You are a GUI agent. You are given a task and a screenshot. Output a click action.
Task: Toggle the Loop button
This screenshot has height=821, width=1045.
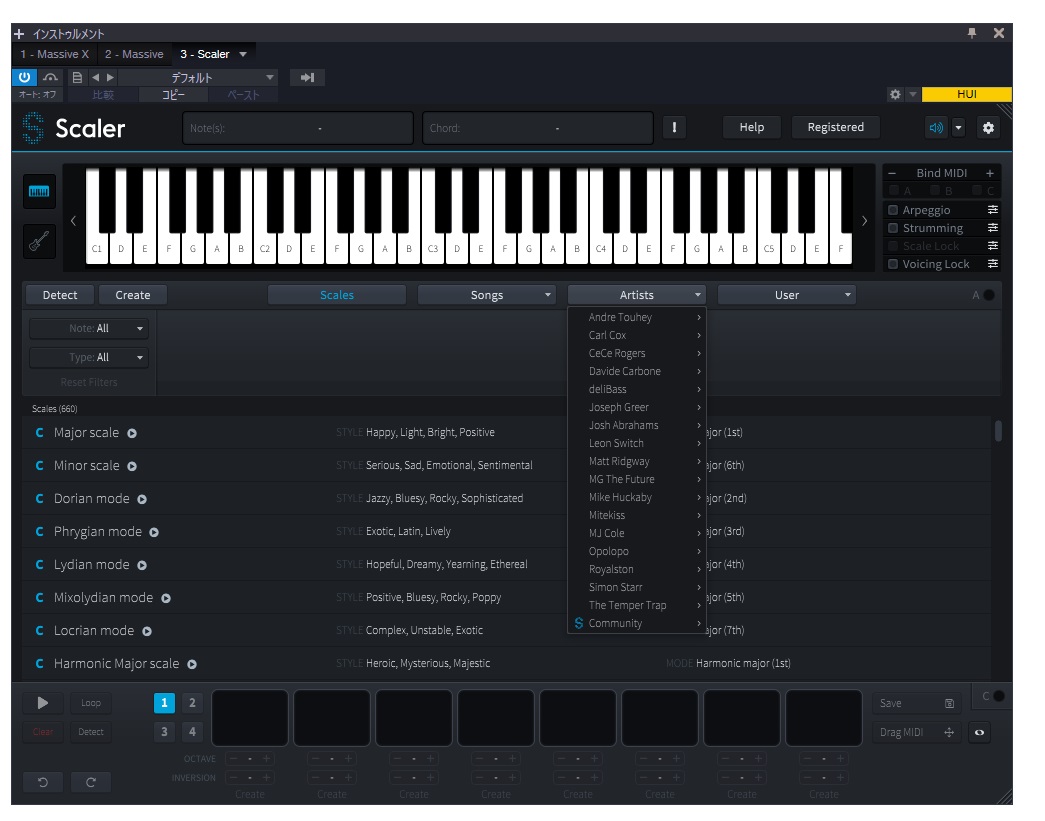[91, 703]
